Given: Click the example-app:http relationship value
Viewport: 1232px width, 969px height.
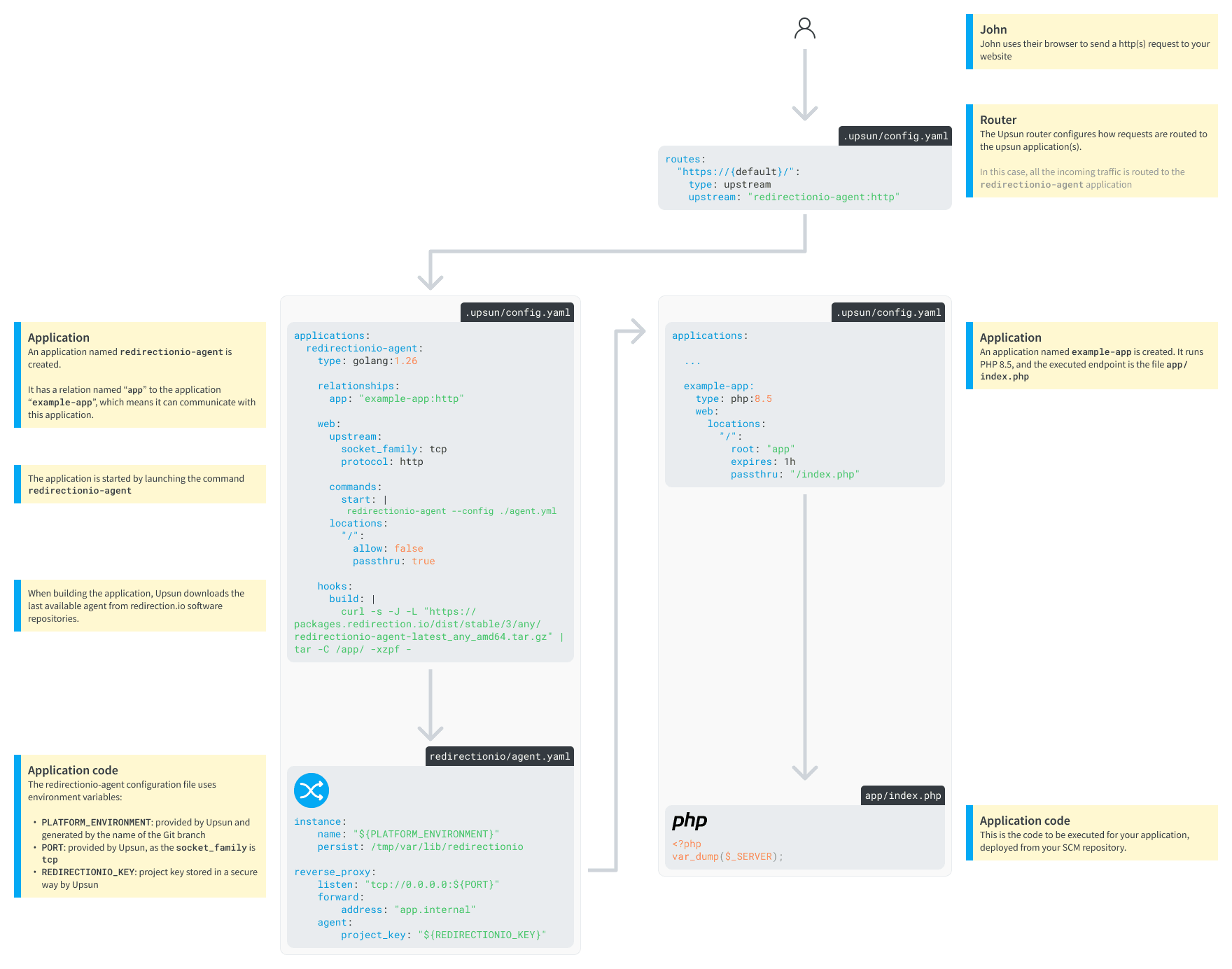Looking at the screenshot, I should coord(410,398).
